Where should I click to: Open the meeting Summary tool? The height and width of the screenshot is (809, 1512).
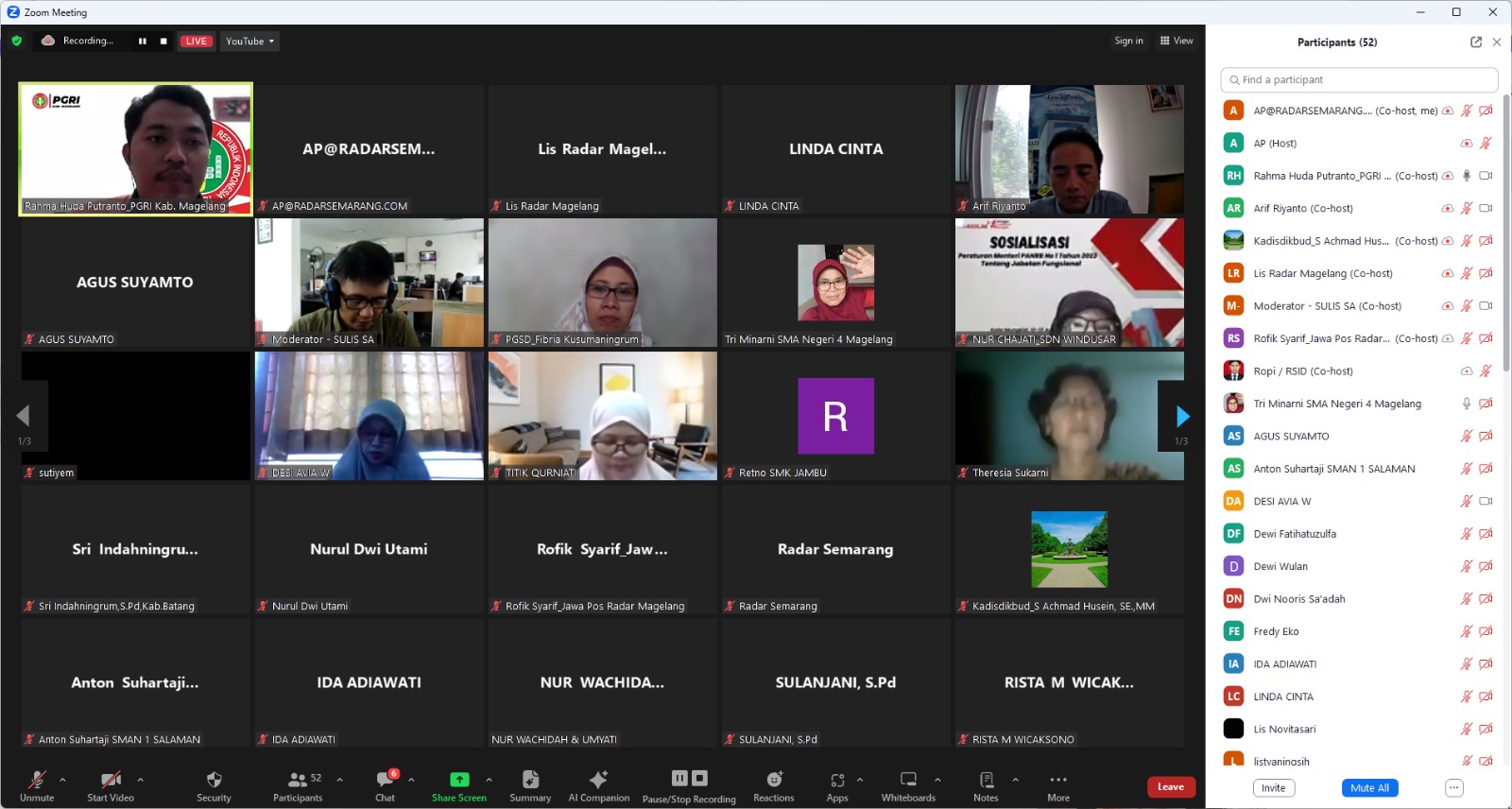pyautogui.click(x=530, y=784)
